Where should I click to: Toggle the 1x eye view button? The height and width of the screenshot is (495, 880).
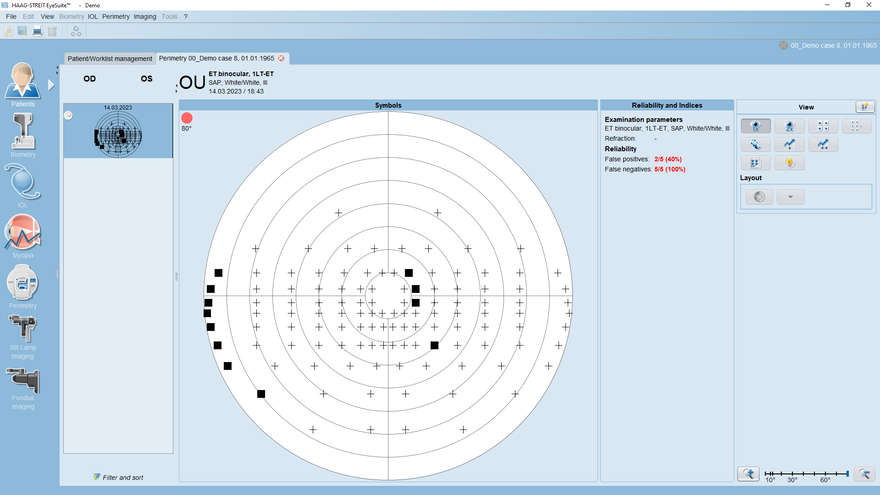755,126
